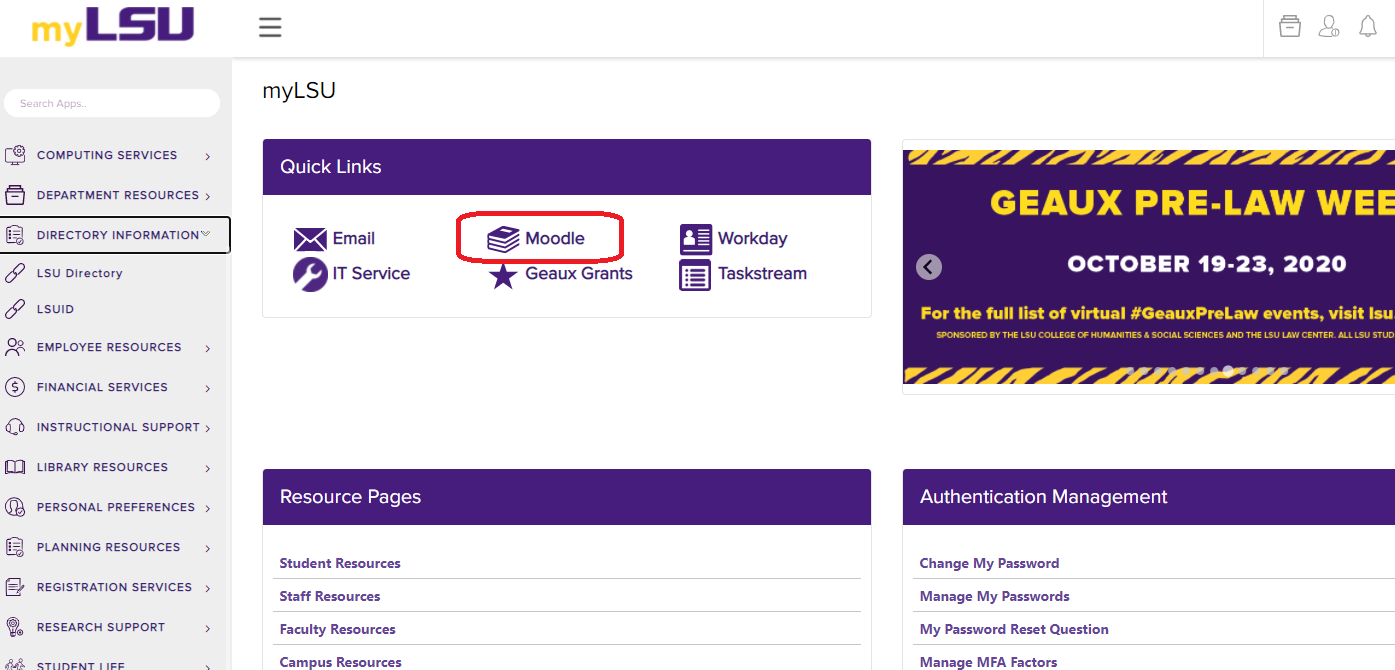Click the IT Service wrench icon

coord(310,274)
